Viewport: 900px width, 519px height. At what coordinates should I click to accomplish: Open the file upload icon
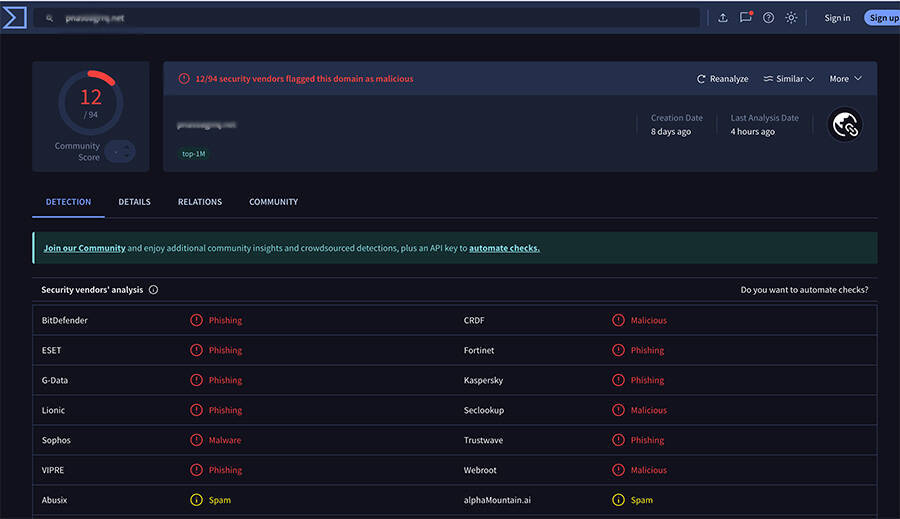(723, 18)
